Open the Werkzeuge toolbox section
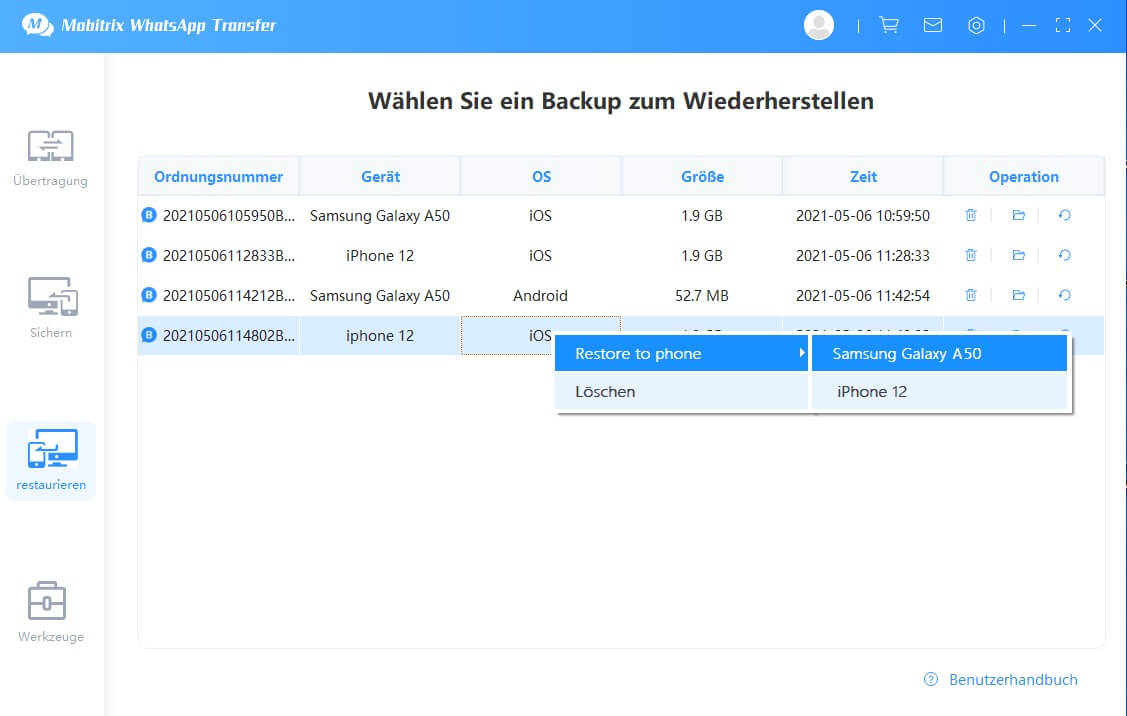The image size is (1127, 716). 50,612
